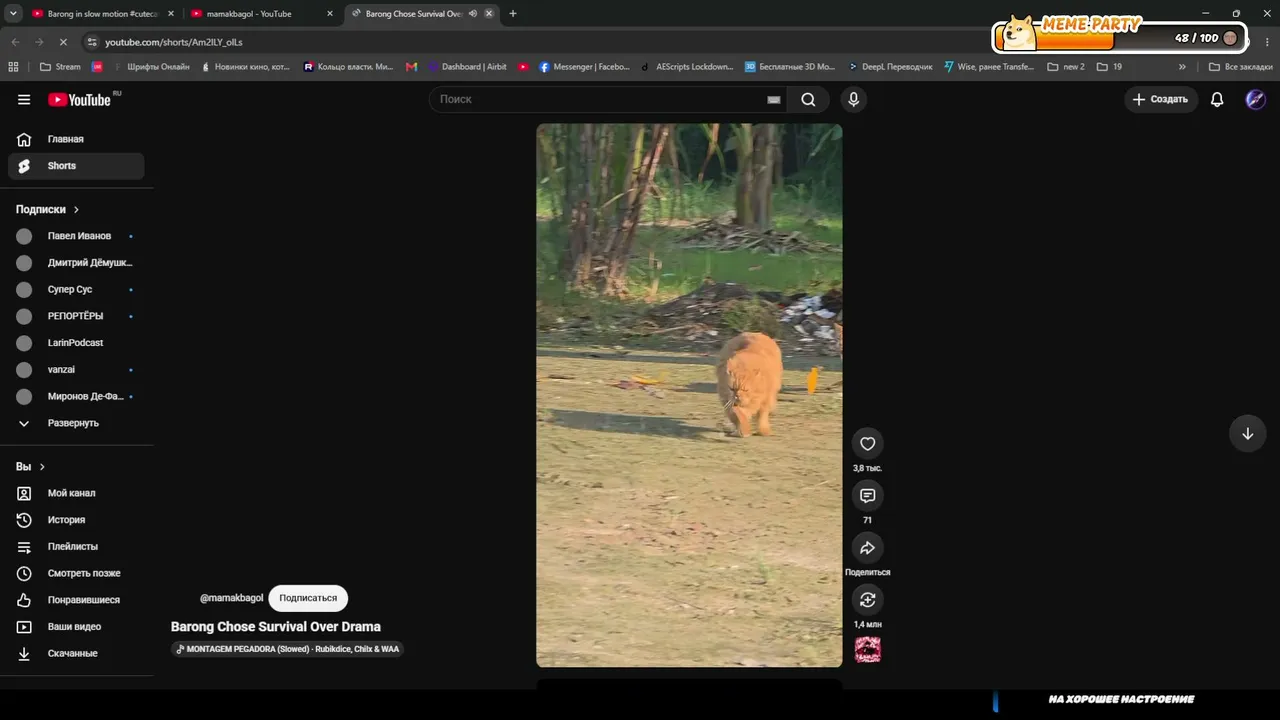Click the remix icon above 1,4 млн
The image size is (1280, 720).
tap(867, 600)
